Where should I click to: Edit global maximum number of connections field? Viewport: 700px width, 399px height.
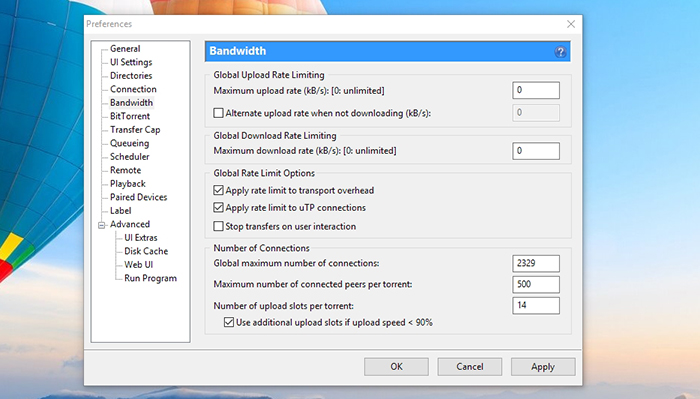click(x=536, y=263)
